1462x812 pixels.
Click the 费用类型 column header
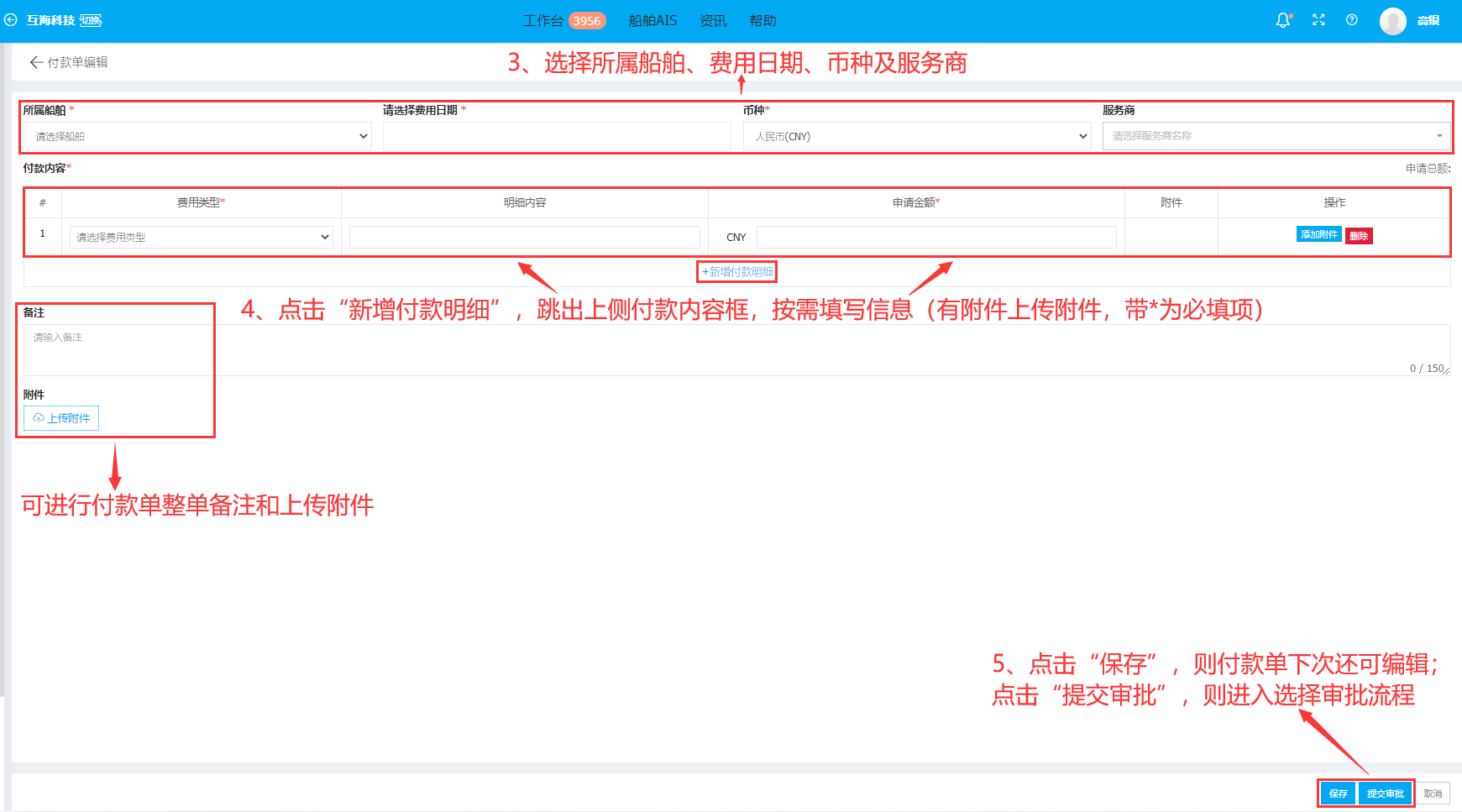pyautogui.click(x=201, y=202)
